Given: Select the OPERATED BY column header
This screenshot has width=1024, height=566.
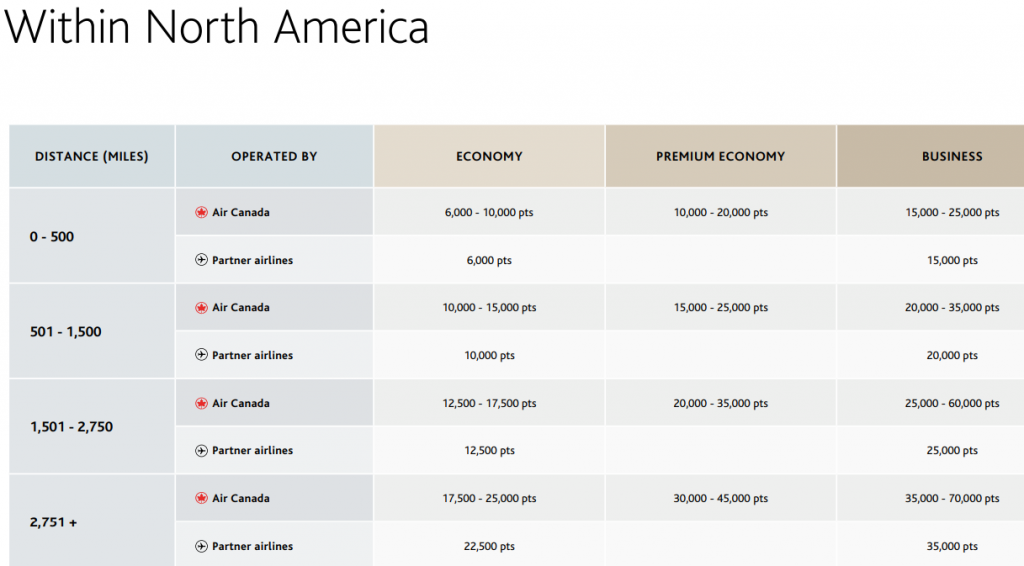Looking at the screenshot, I should (x=274, y=156).
